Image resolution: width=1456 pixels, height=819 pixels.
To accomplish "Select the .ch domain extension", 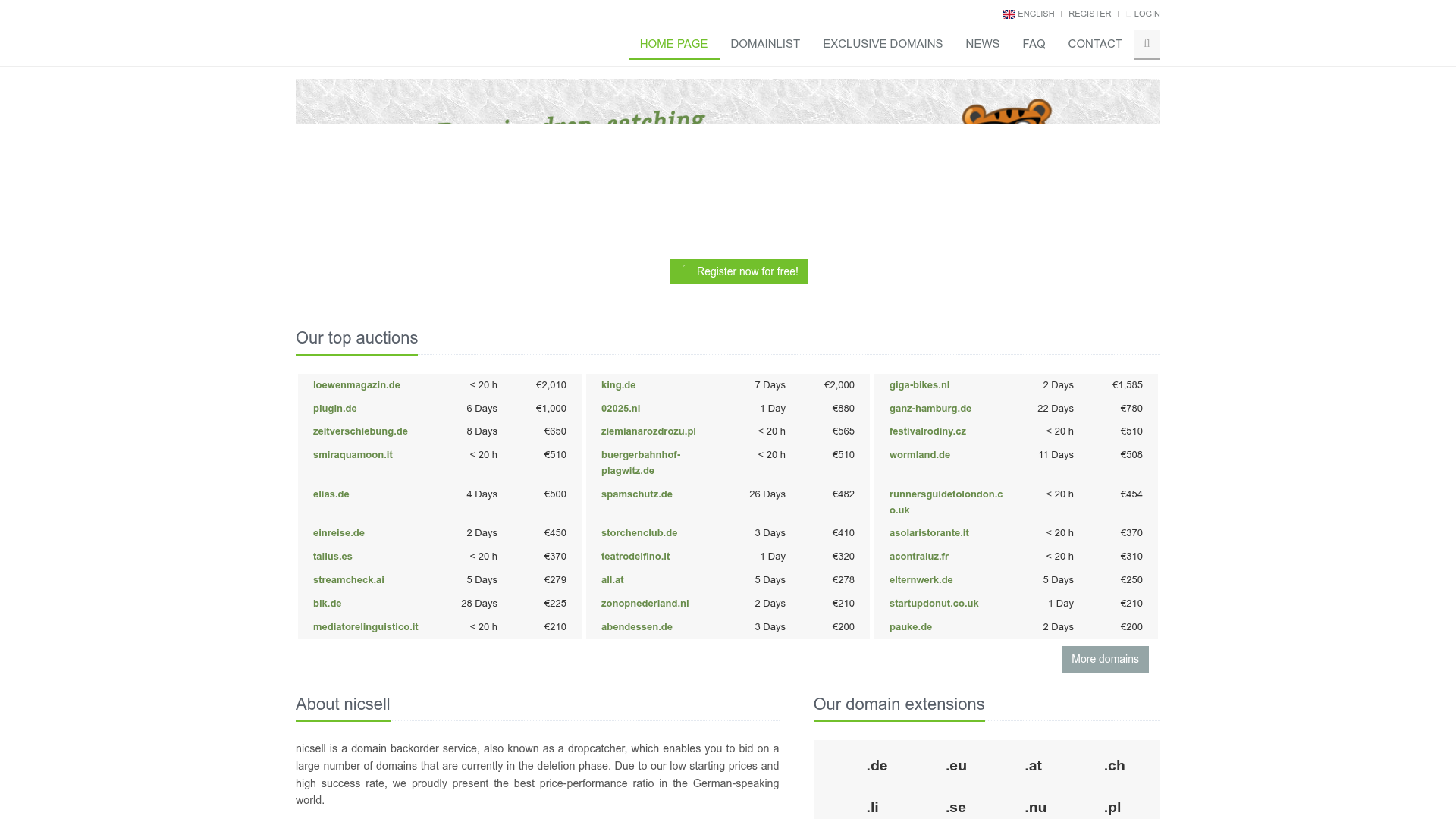I will click(x=1114, y=766).
